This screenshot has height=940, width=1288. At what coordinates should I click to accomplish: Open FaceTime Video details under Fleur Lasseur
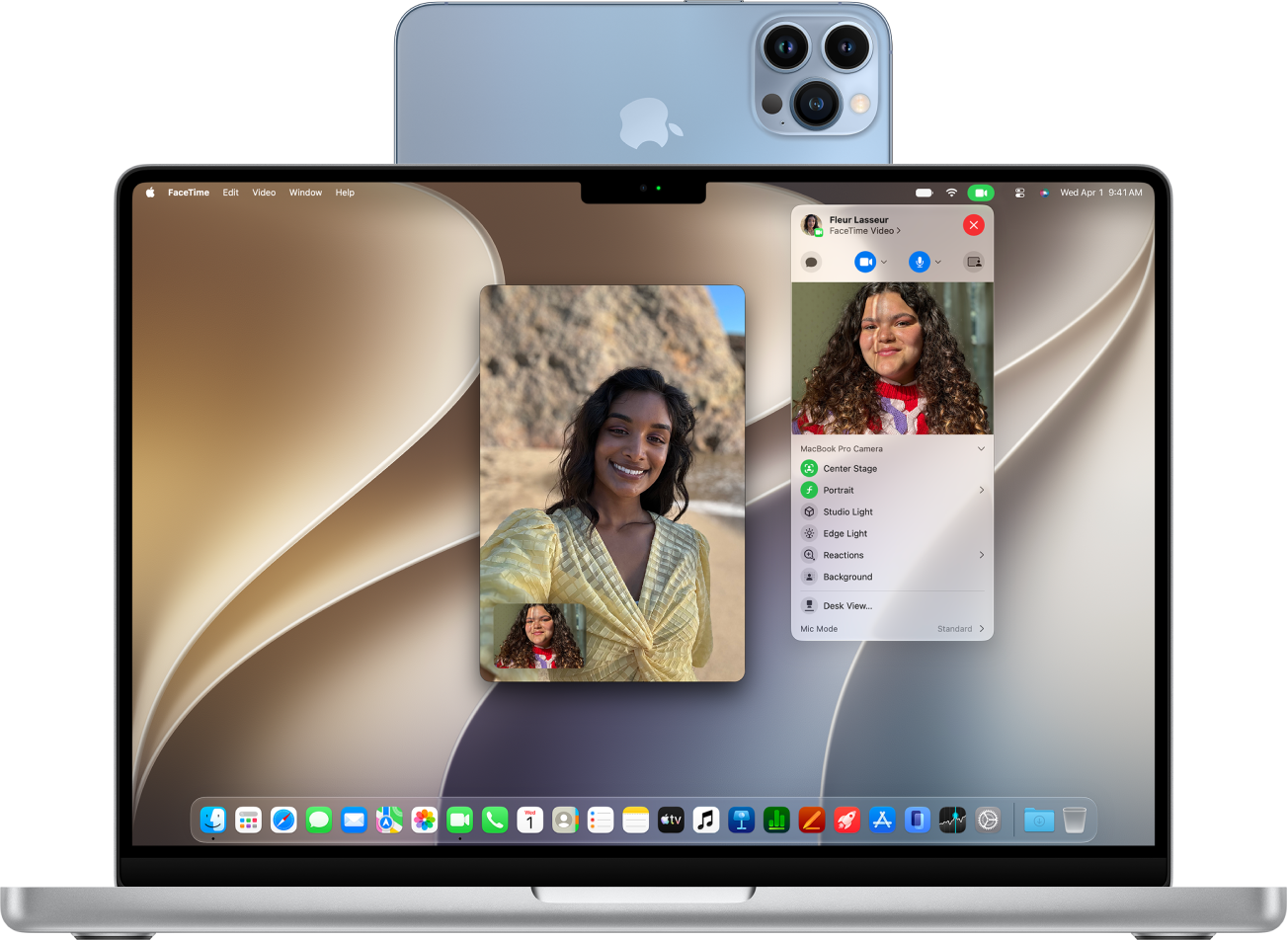[x=864, y=231]
